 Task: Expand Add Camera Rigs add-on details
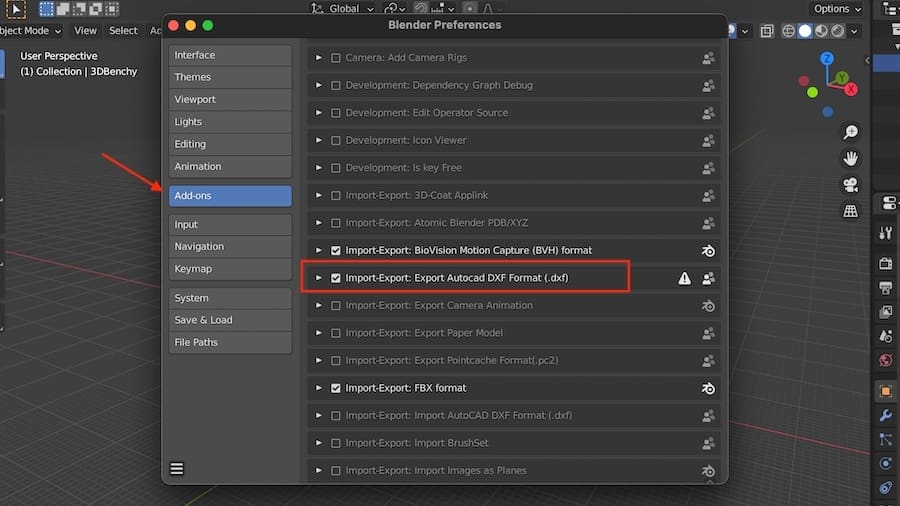319,57
